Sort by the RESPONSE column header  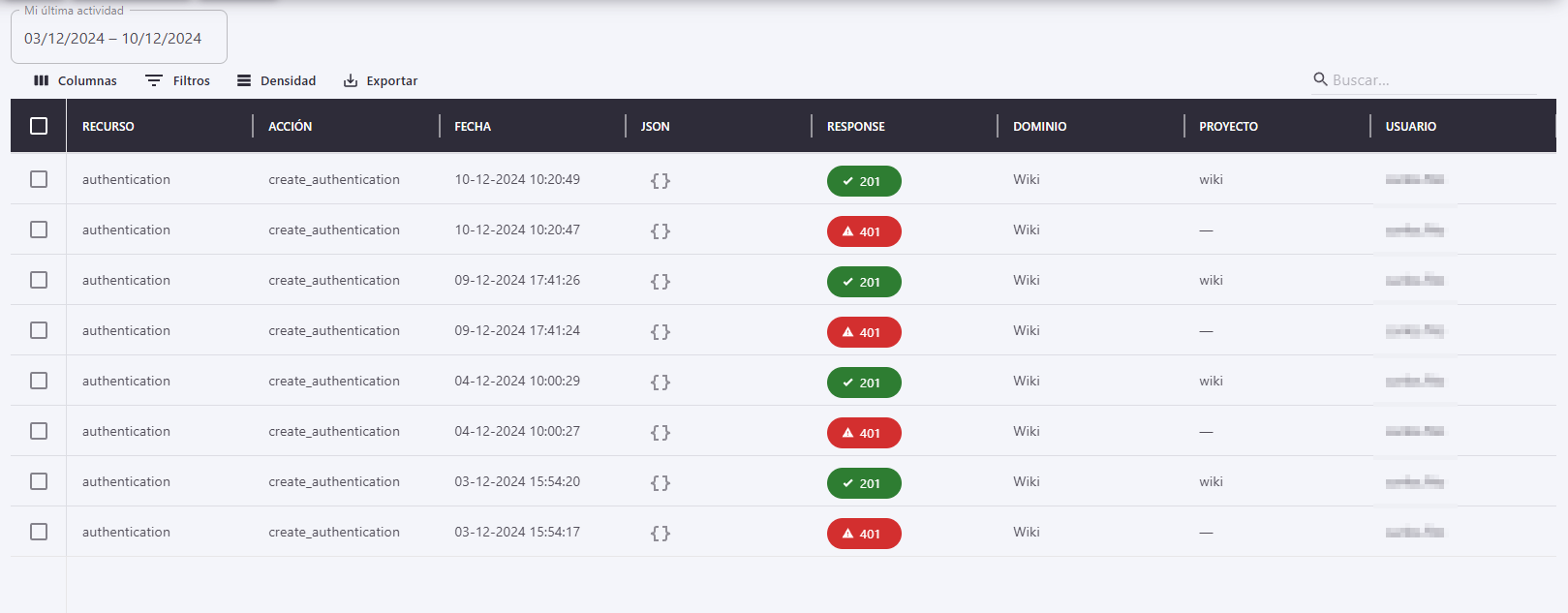point(855,127)
